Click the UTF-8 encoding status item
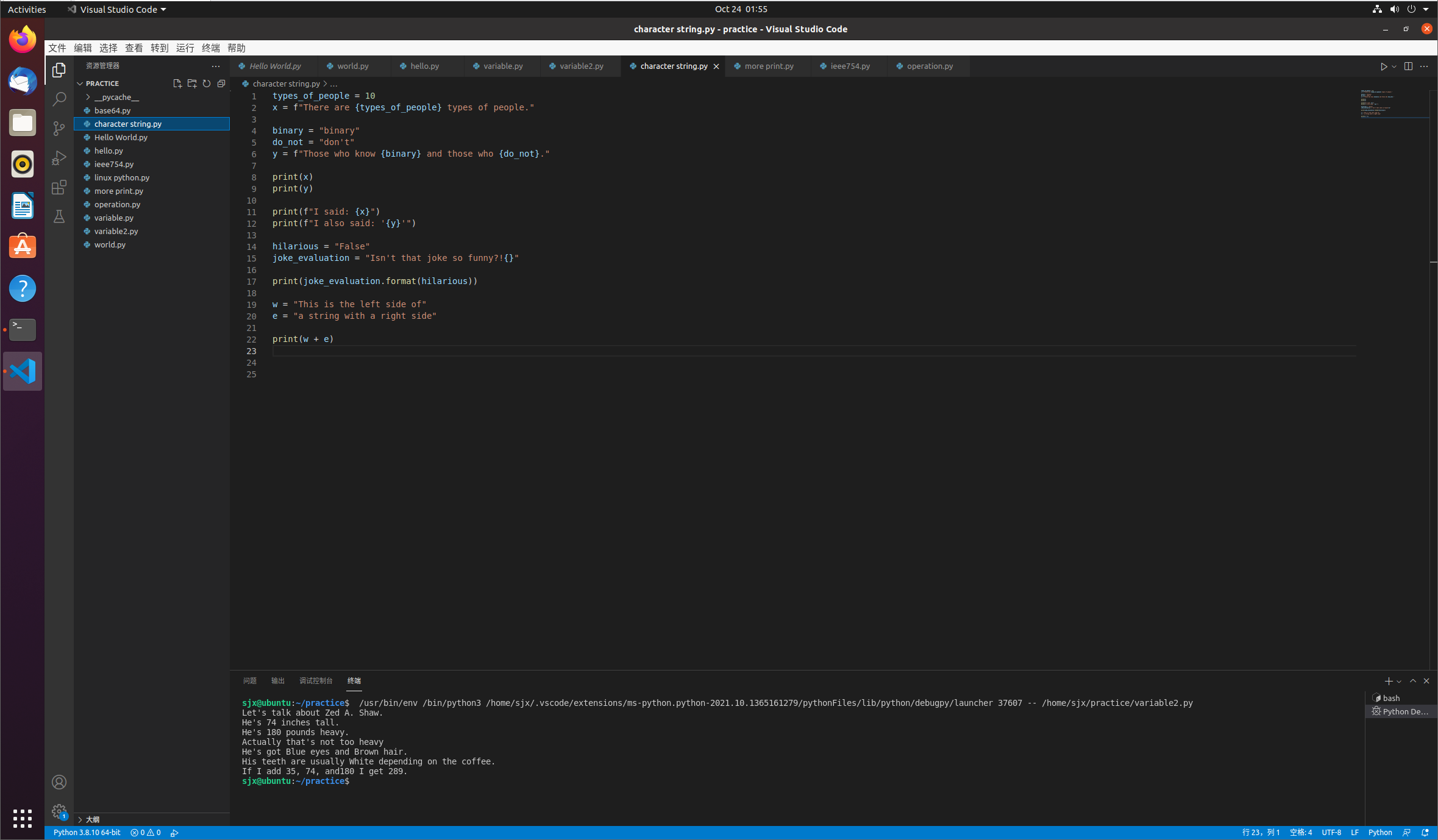 click(1331, 833)
